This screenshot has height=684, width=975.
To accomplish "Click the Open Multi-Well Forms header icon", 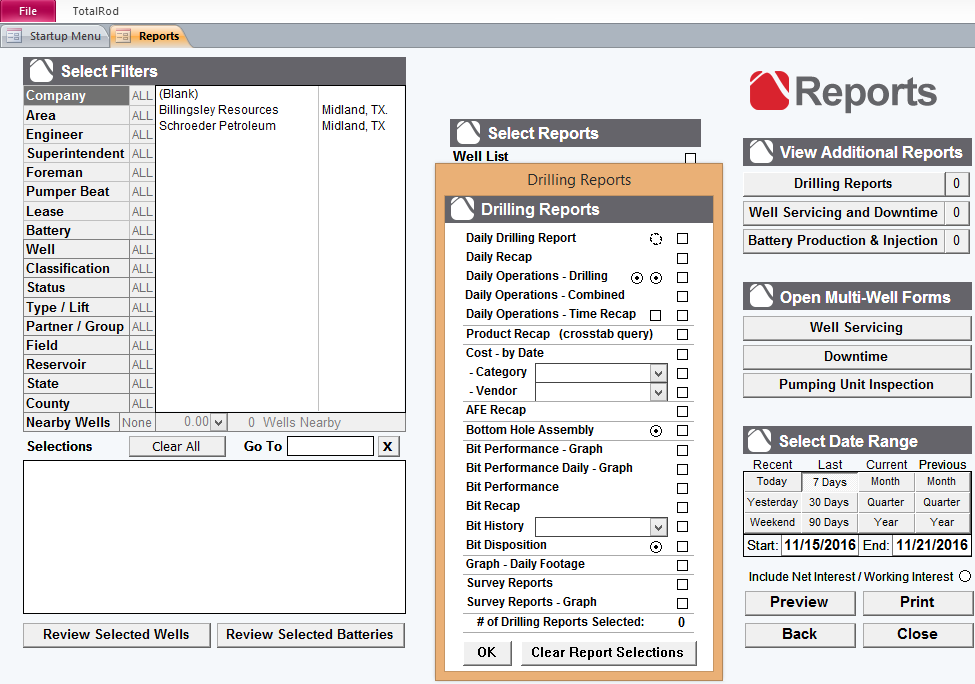I will tap(761, 297).
